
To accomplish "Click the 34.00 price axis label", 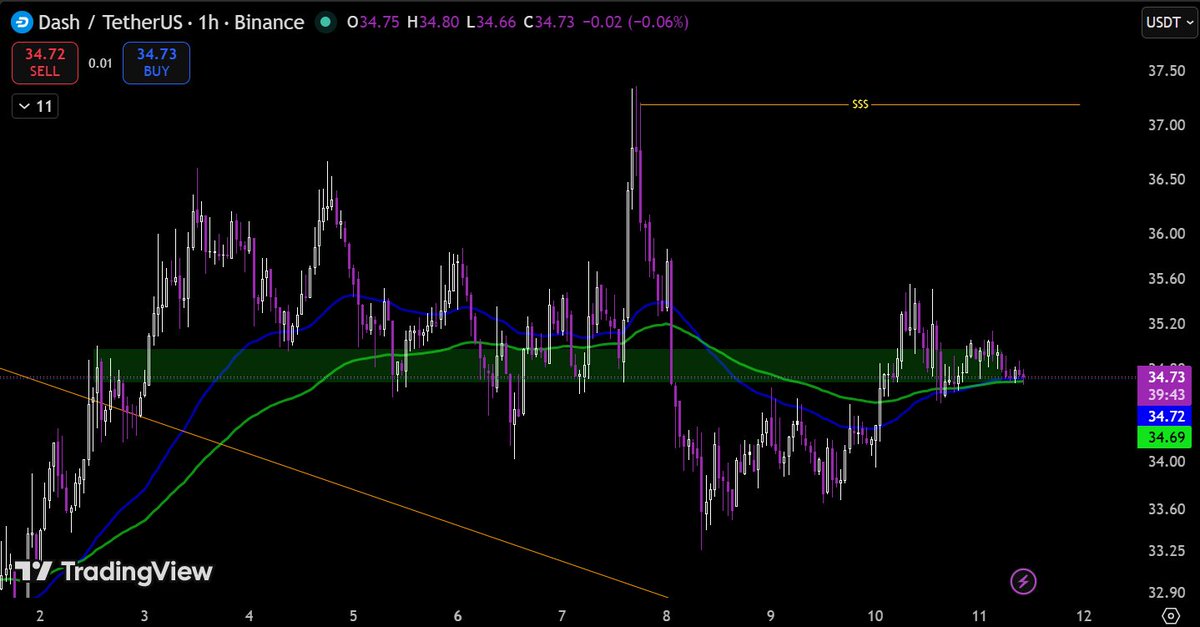I will point(1165,462).
